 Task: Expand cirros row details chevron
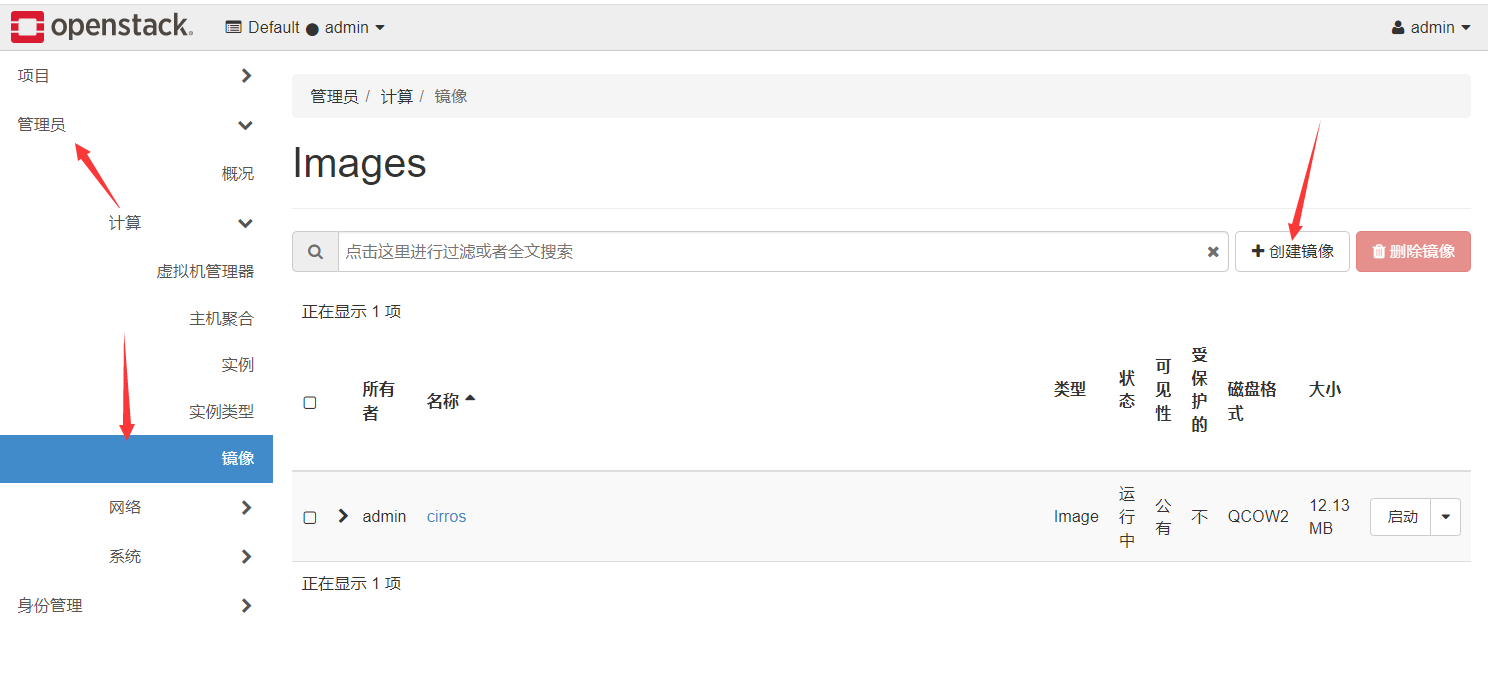[343, 516]
